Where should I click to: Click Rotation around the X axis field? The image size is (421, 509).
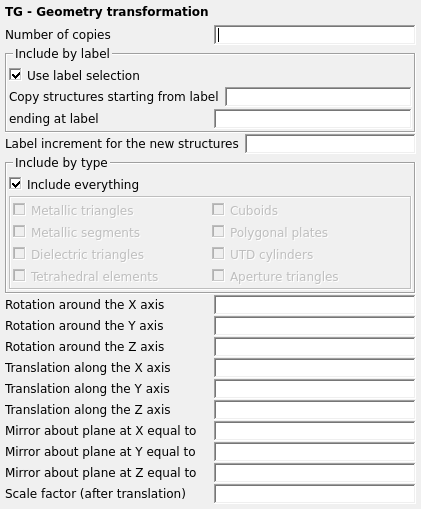pyautogui.click(x=315, y=305)
